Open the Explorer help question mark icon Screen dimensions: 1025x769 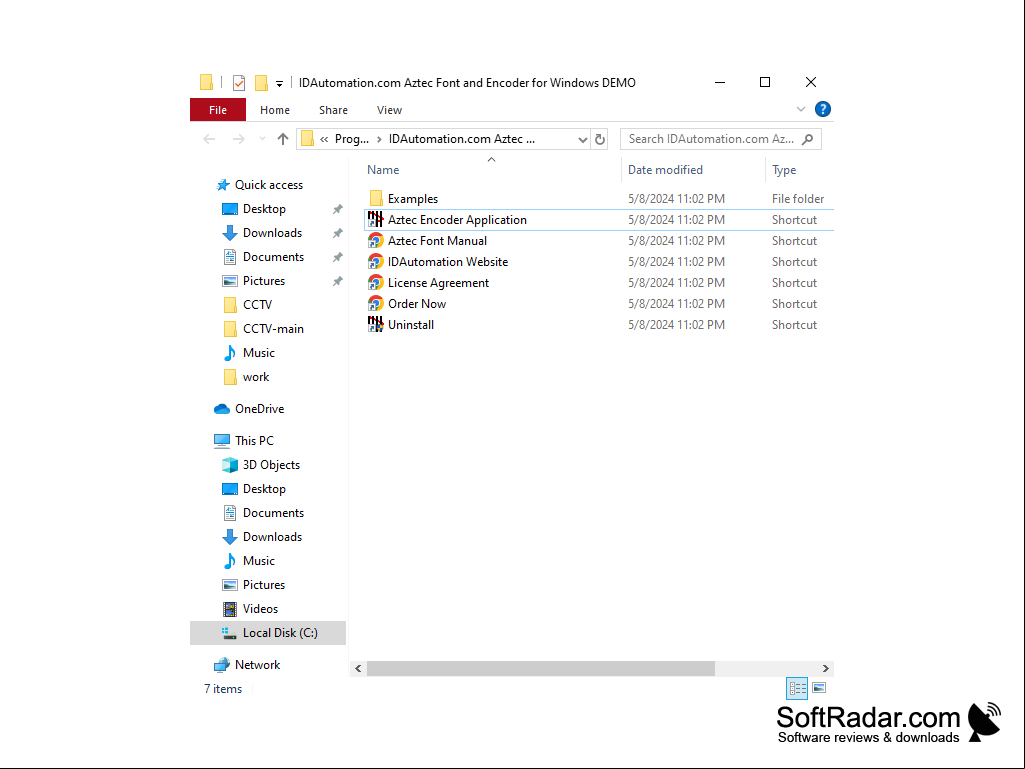[x=822, y=109]
